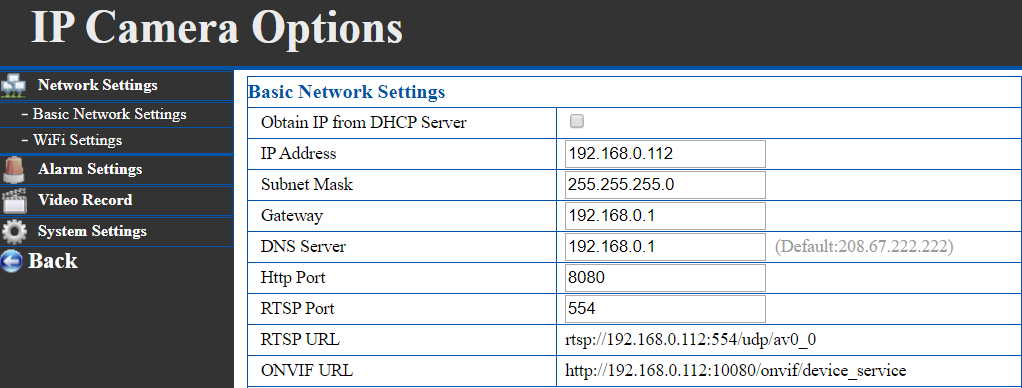Click the Subnet Mask row label
This screenshot has width=1022, height=388.
point(306,185)
